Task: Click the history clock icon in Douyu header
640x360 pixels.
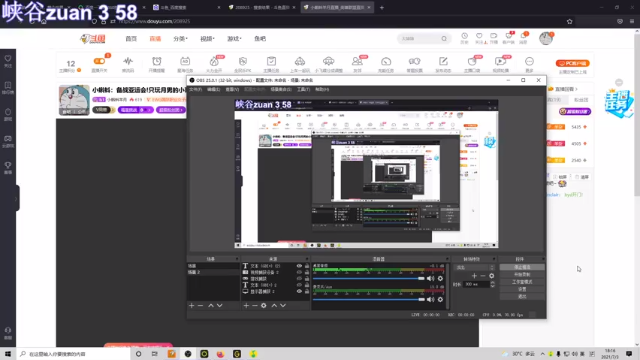Action: coord(464,36)
